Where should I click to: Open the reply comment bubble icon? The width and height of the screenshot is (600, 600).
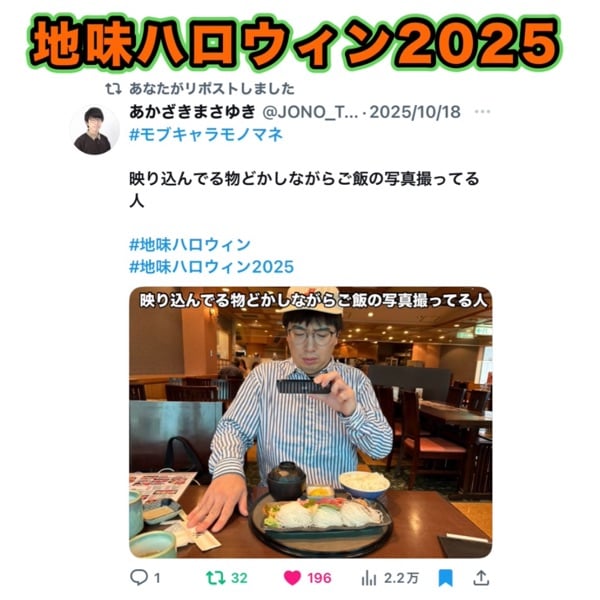[x=139, y=577]
